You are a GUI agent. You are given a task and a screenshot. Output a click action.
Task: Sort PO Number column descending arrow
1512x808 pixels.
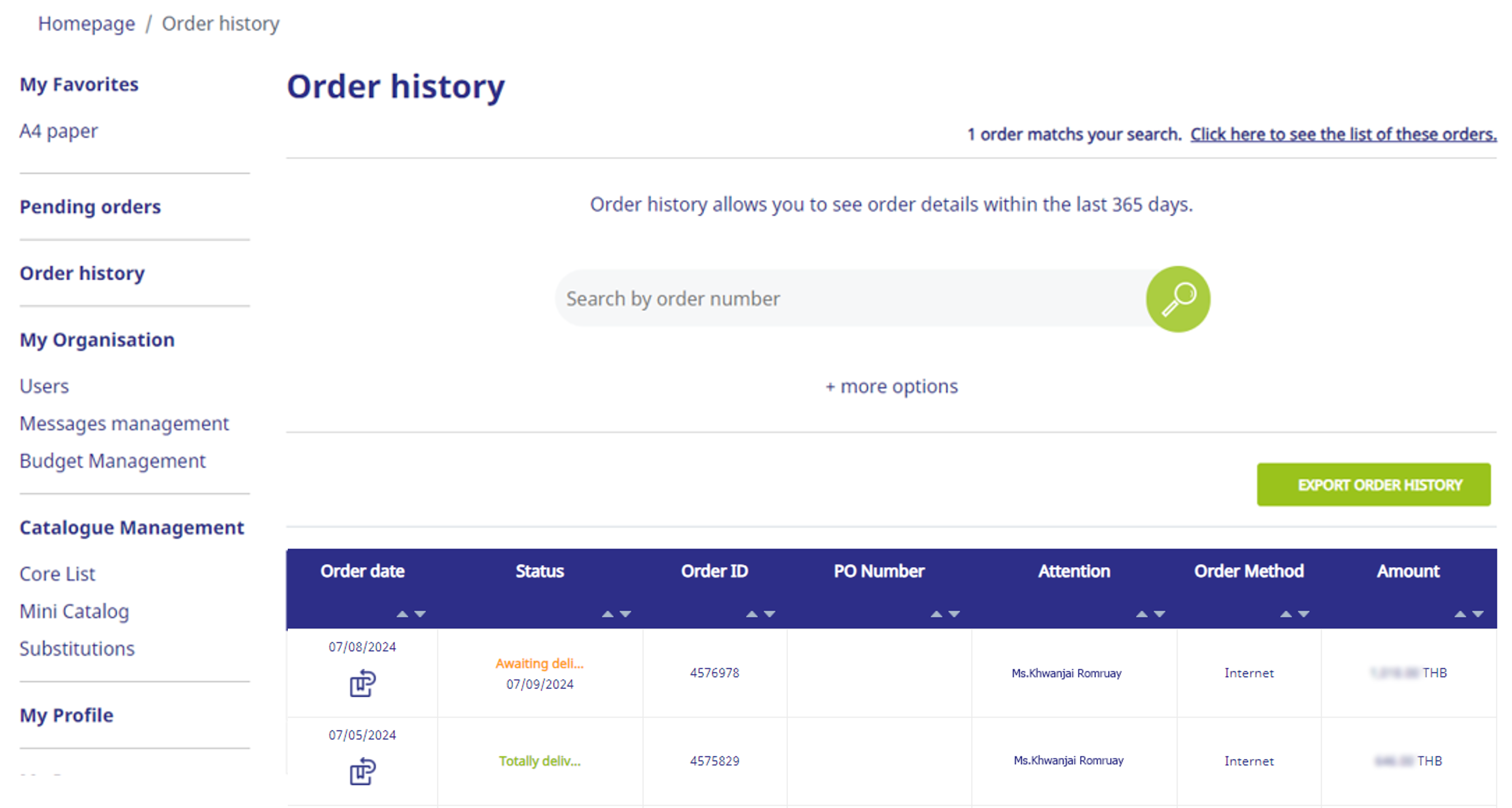(954, 614)
